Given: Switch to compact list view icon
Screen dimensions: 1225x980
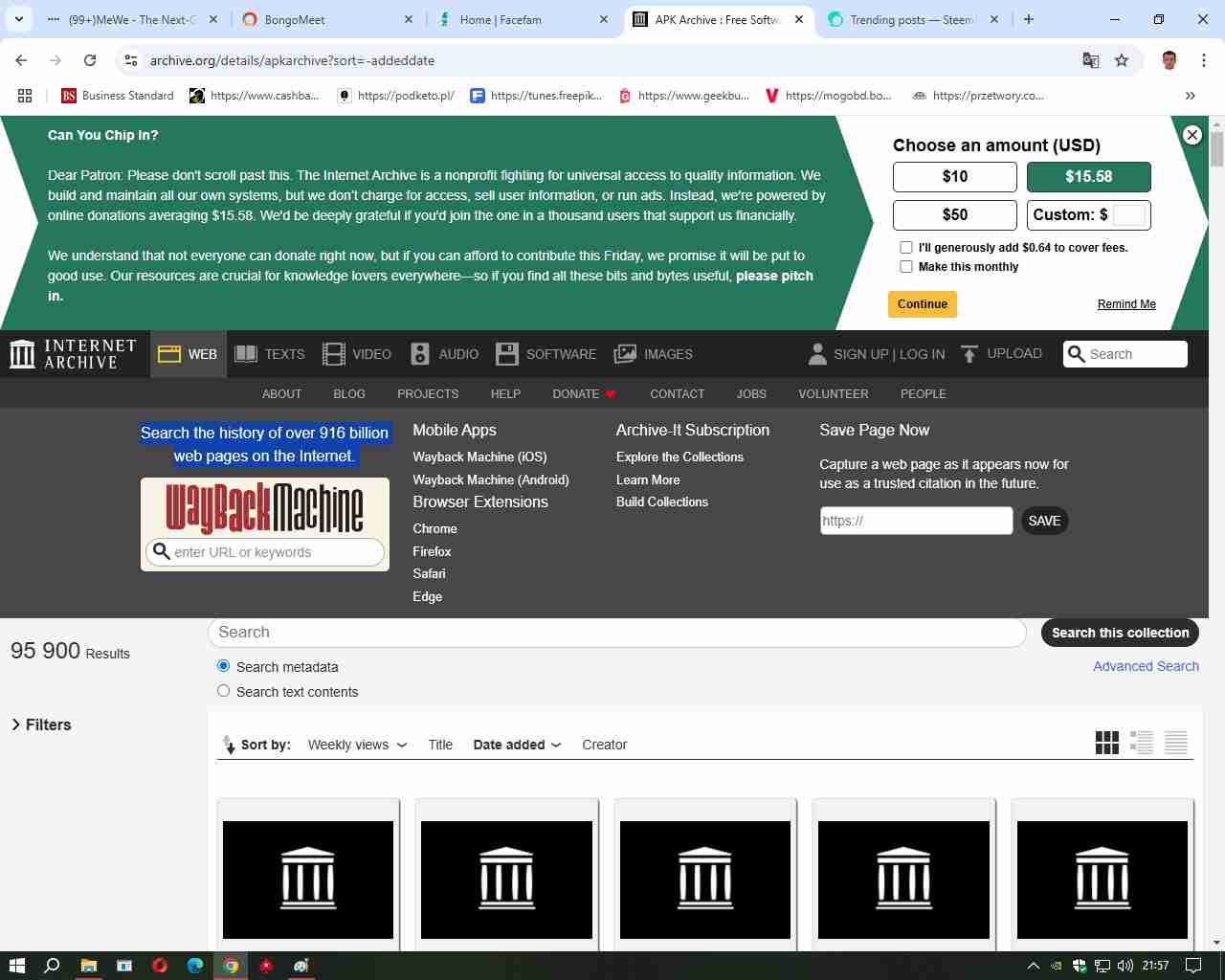Looking at the screenshot, I should [1176, 743].
